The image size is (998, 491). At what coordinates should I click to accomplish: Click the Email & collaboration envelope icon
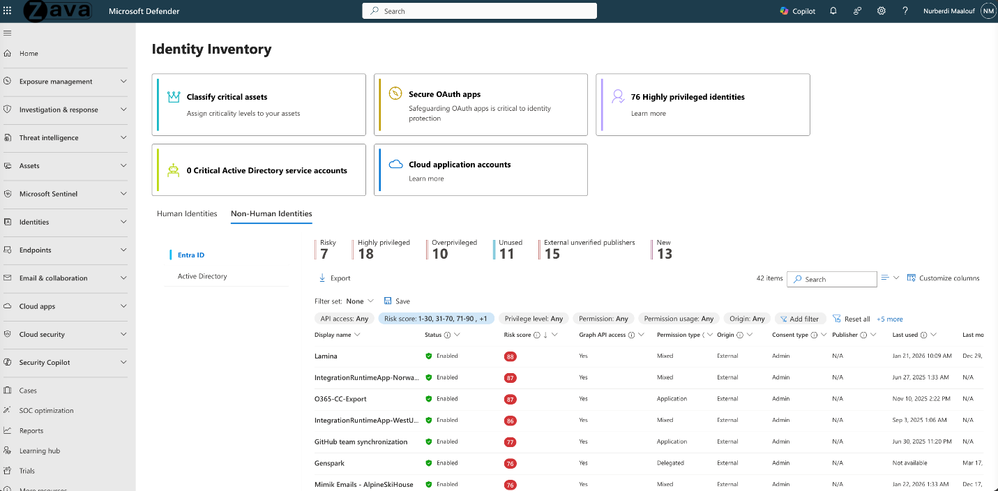[x=8, y=278]
